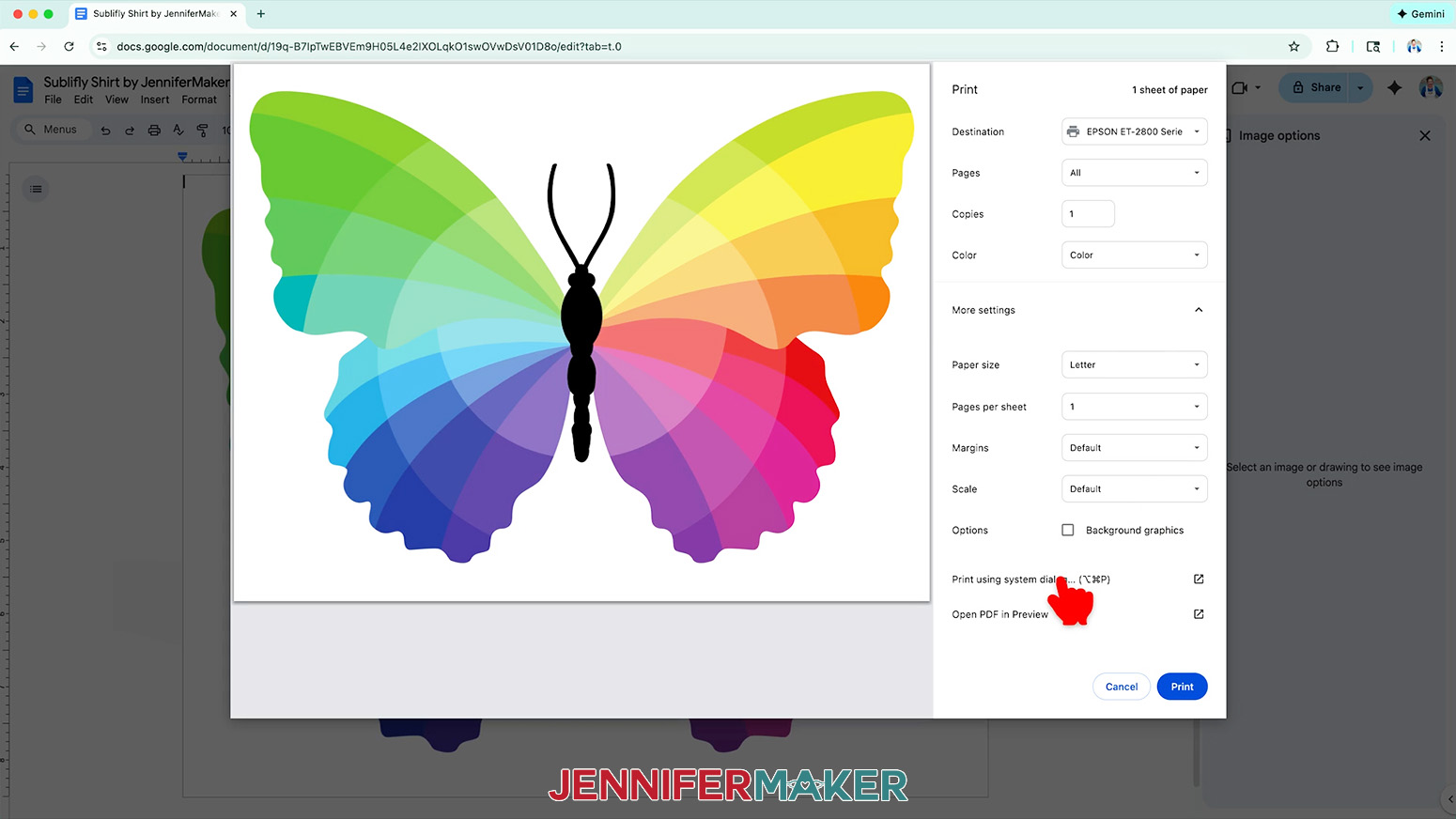Open the Margins dropdown

tap(1134, 448)
